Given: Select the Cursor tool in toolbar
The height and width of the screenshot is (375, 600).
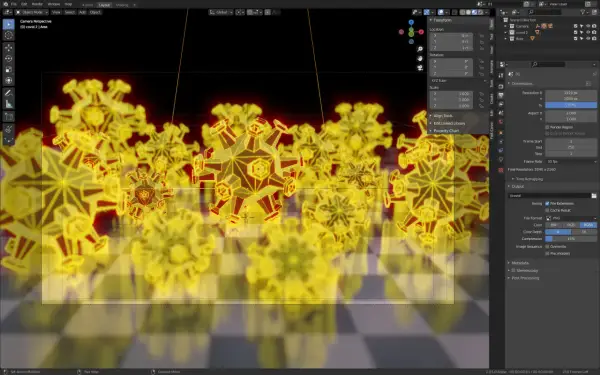Looking at the screenshot, I should click(x=8, y=35).
